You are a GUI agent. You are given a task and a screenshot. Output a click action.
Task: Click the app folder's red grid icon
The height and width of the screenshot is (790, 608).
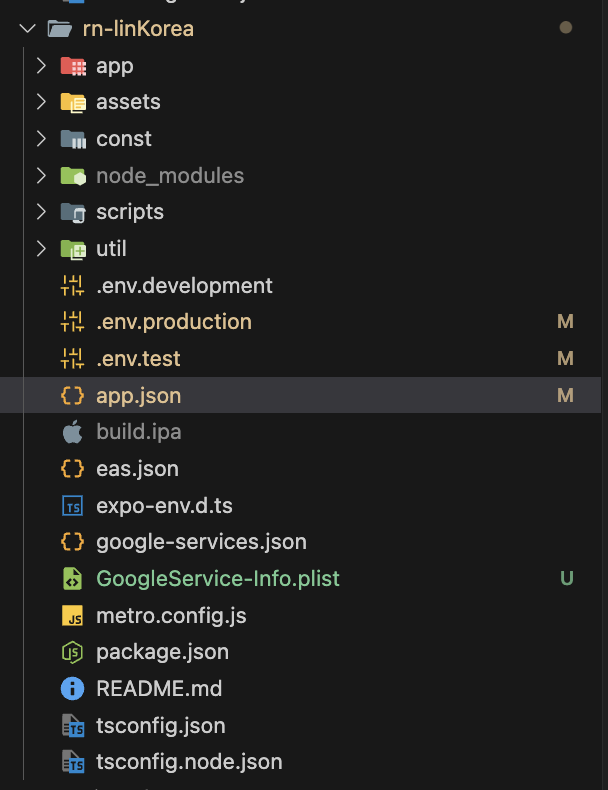coord(72,66)
